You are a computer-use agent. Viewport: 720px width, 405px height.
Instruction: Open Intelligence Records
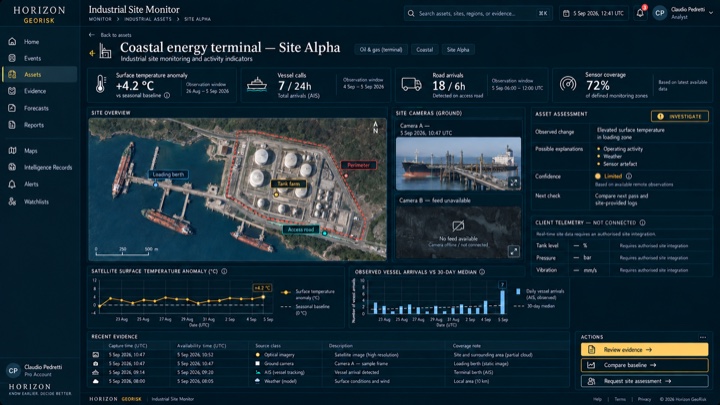(x=39, y=168)
